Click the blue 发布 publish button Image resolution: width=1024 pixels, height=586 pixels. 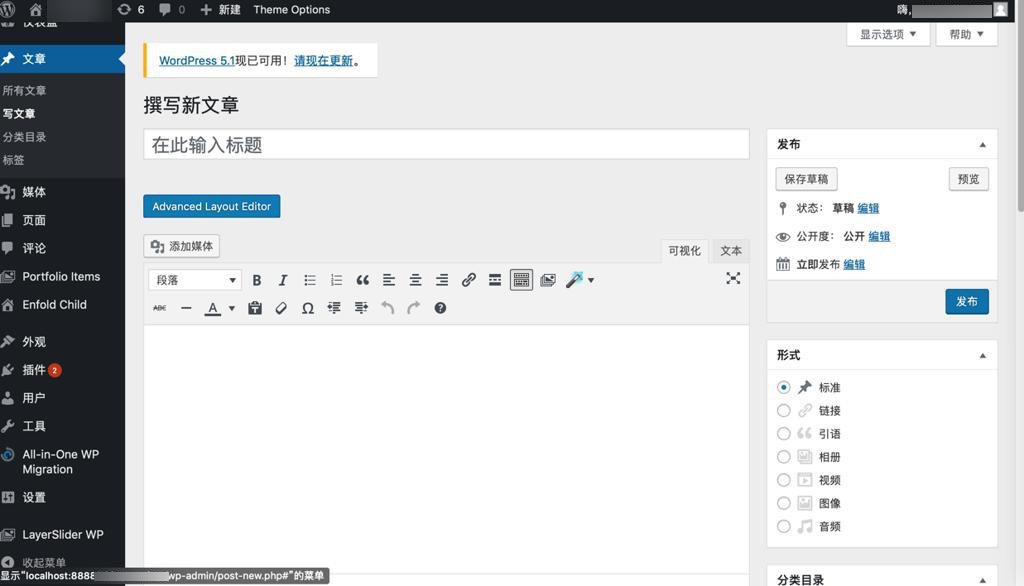967,302
